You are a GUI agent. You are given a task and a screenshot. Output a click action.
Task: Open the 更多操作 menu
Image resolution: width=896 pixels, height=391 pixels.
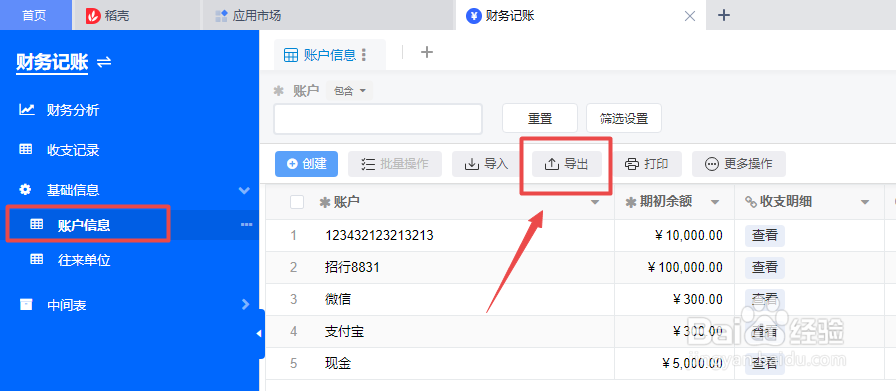click(x=738, y=164)
